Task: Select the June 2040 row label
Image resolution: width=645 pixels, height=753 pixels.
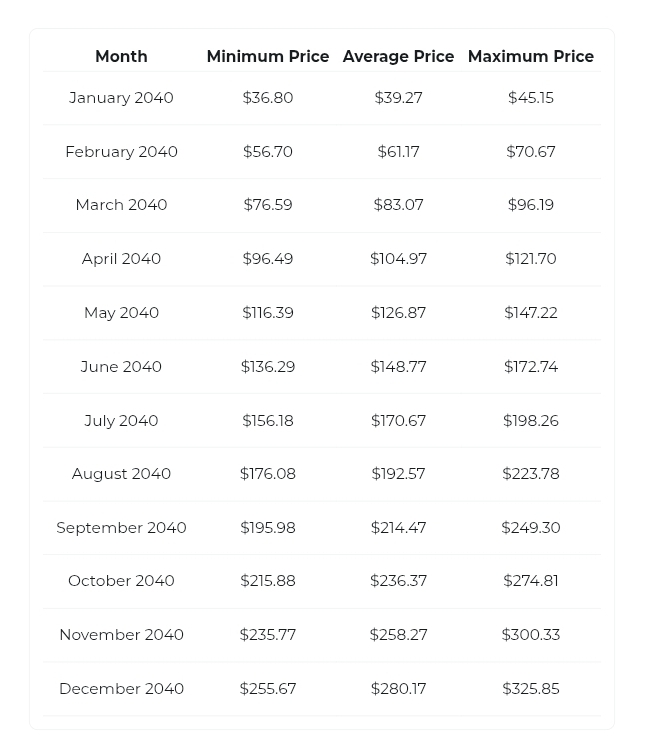Action: [x=121, y=366]
